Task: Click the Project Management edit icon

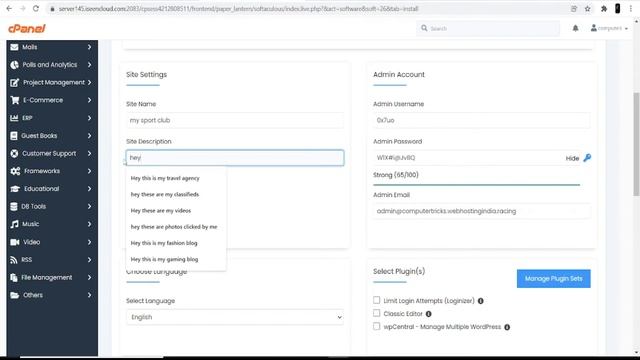Action: 14,82
